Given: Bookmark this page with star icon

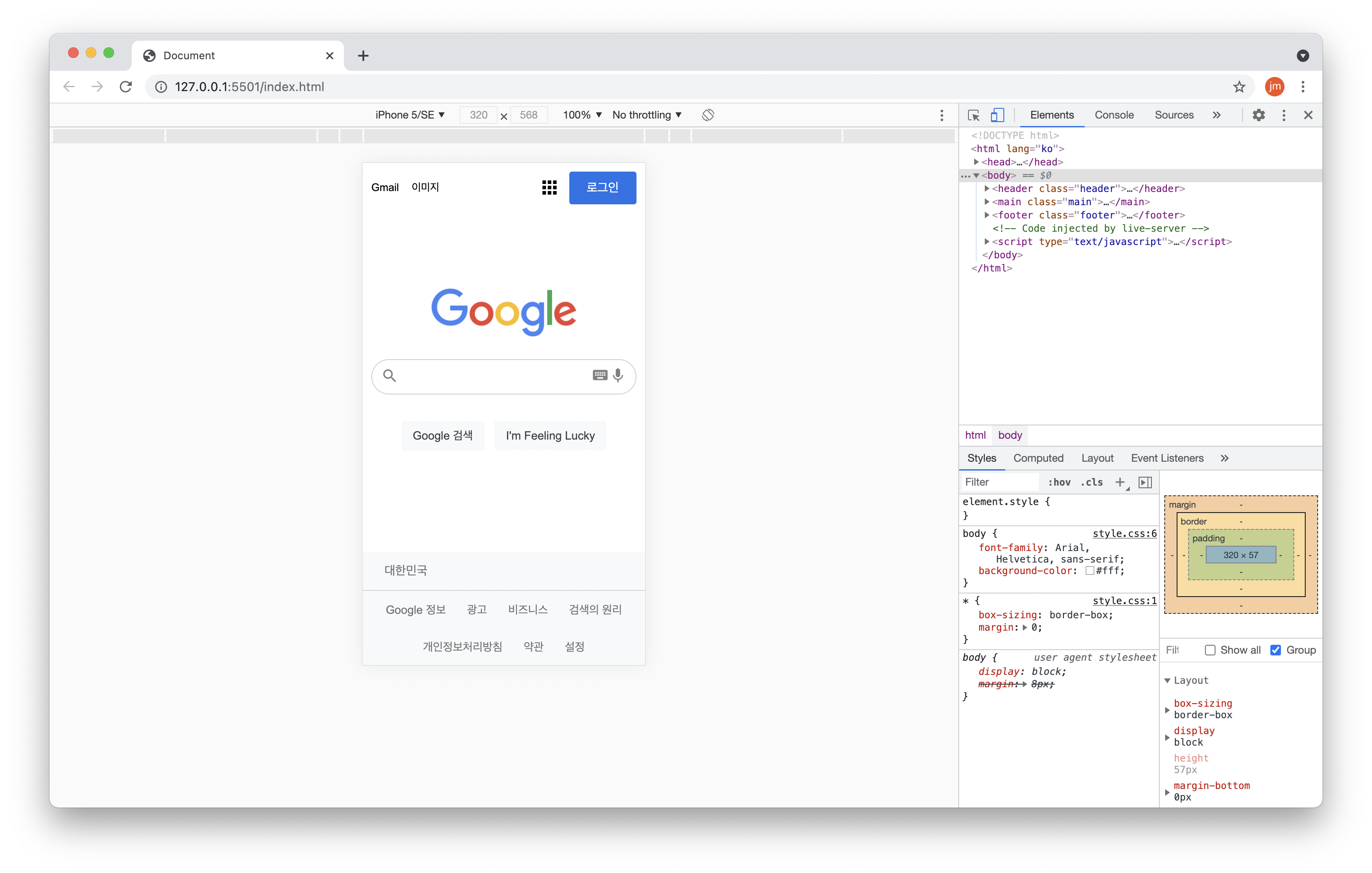Looking at the screenshot, I should (x=1239, y=87).
